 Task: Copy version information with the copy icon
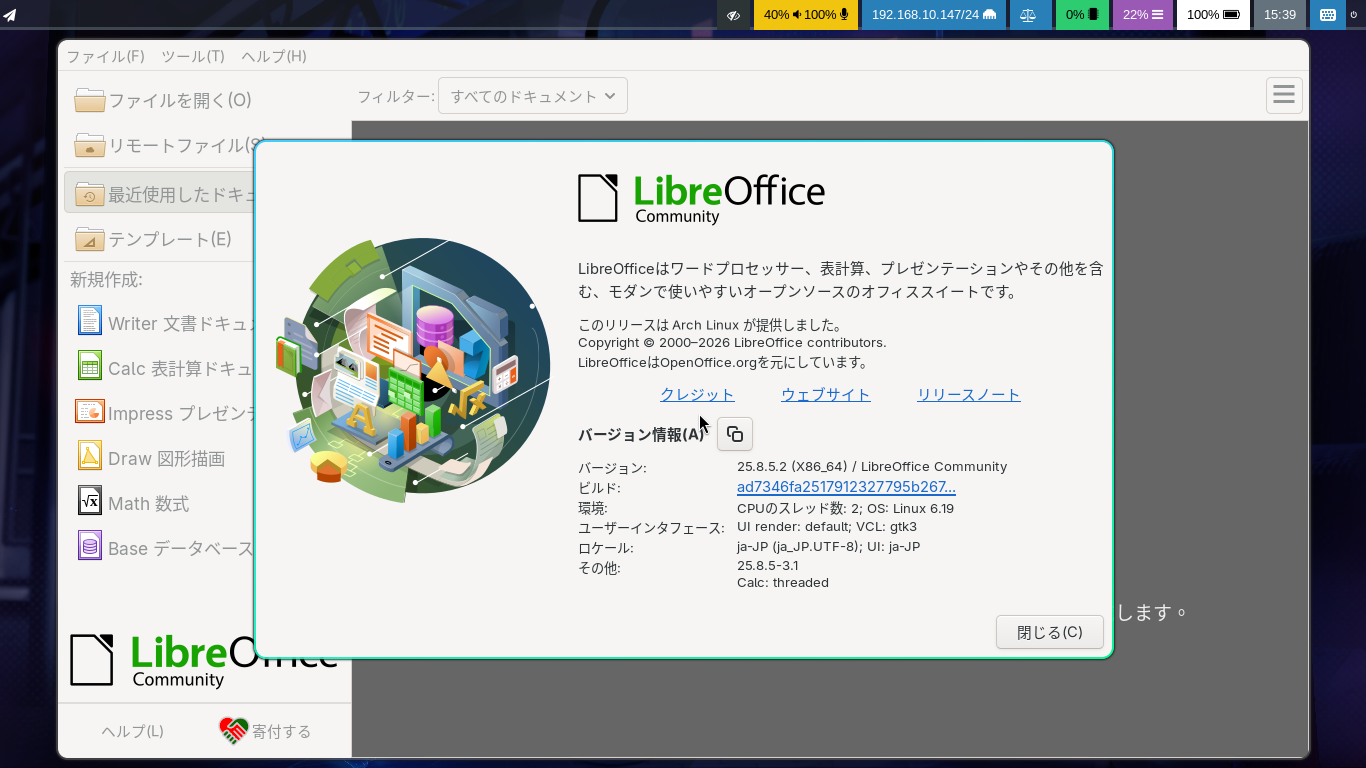tap(735, 434)
